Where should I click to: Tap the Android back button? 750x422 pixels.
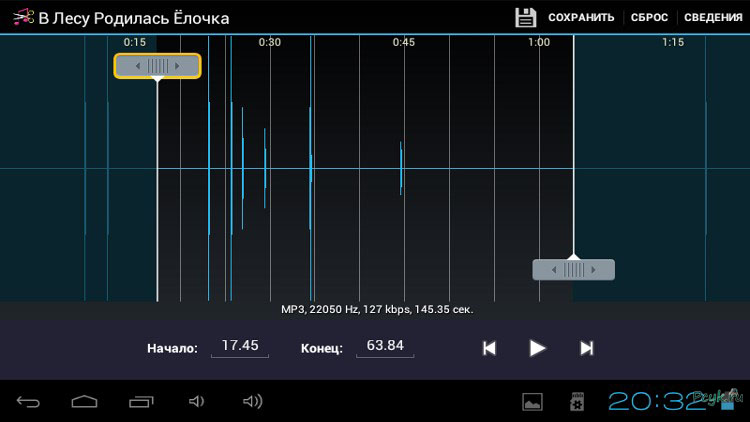point(28,402)
